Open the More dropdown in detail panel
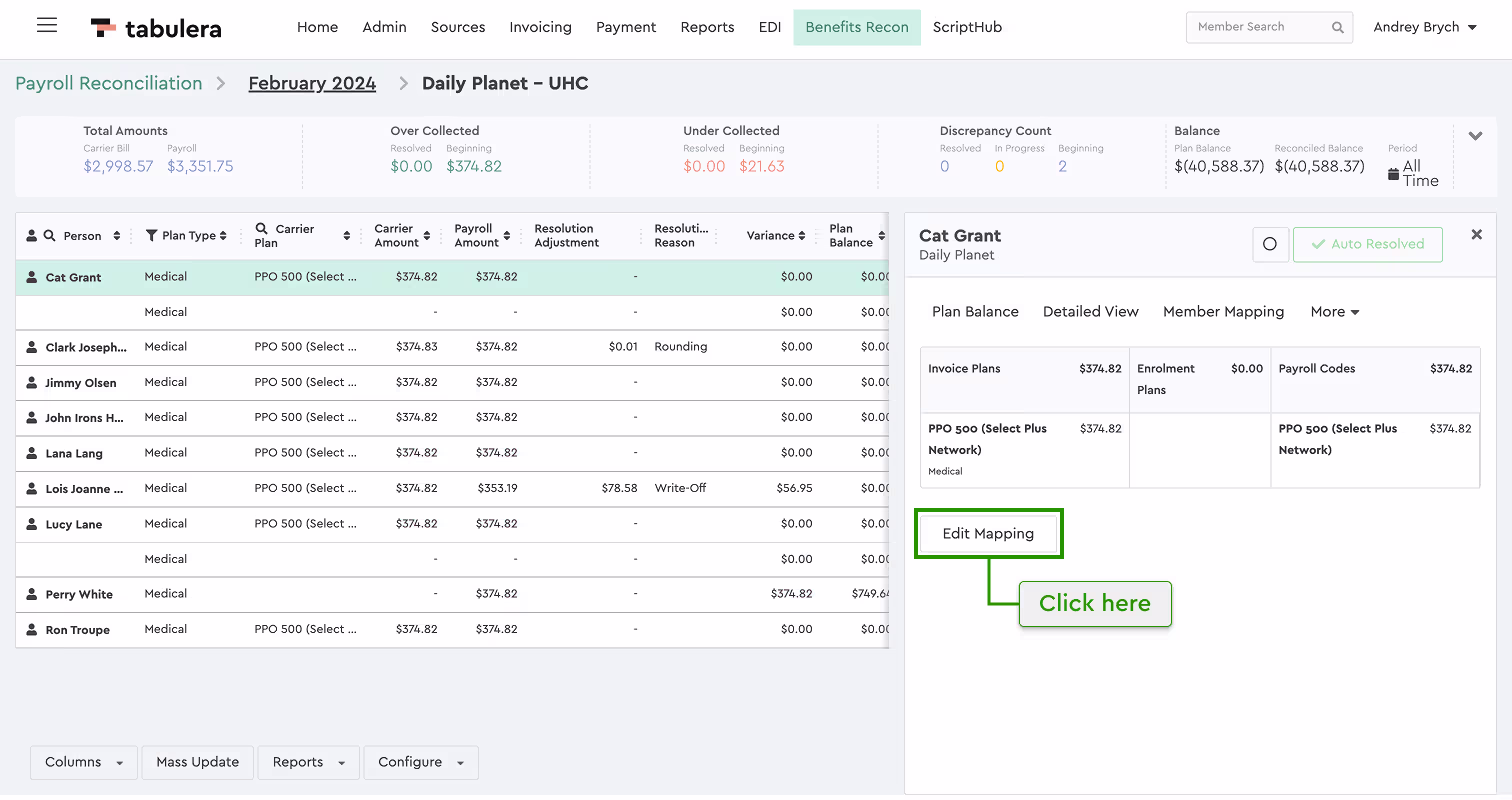Image resolution: width=1512 pixels, height=800 pixels. 1335,312
